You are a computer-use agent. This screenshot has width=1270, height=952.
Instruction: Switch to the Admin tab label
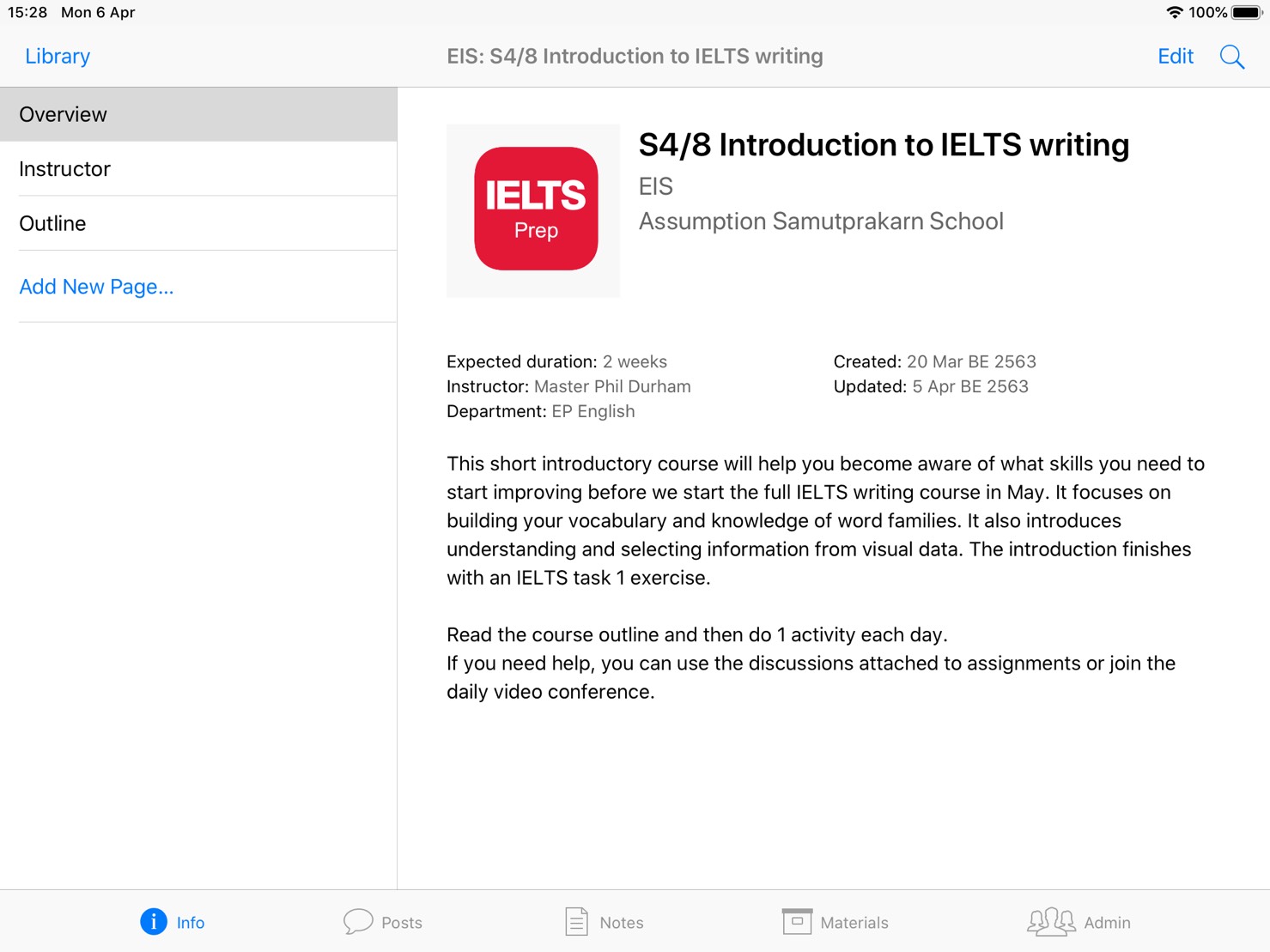pos(1107,923)
